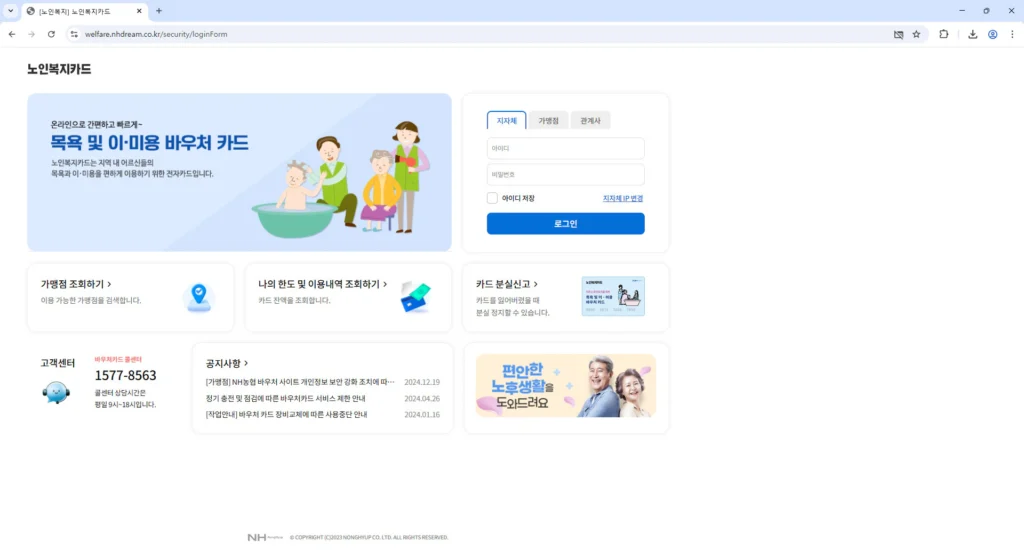Open the extensions puzzle icon
The width and height of the screenshot is (1024, 550).
coord(944,34)
